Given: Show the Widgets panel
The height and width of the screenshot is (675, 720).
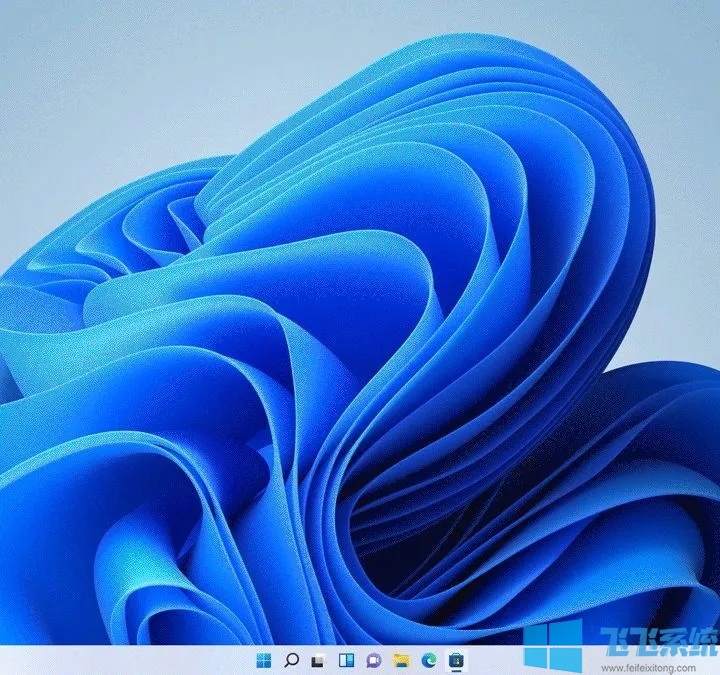Looking at the screenshot, I should 346,660.
